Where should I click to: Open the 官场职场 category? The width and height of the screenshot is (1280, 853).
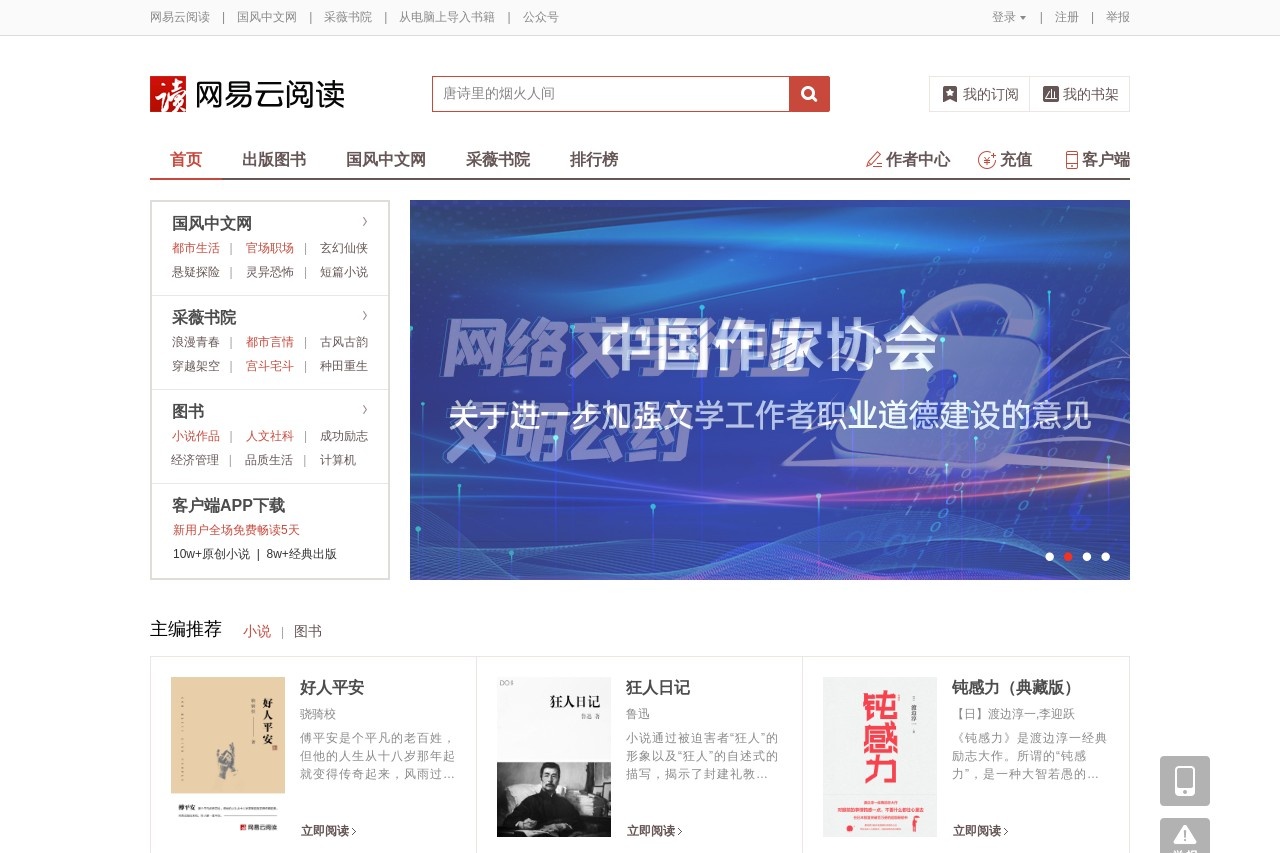(x=270, y=248)
